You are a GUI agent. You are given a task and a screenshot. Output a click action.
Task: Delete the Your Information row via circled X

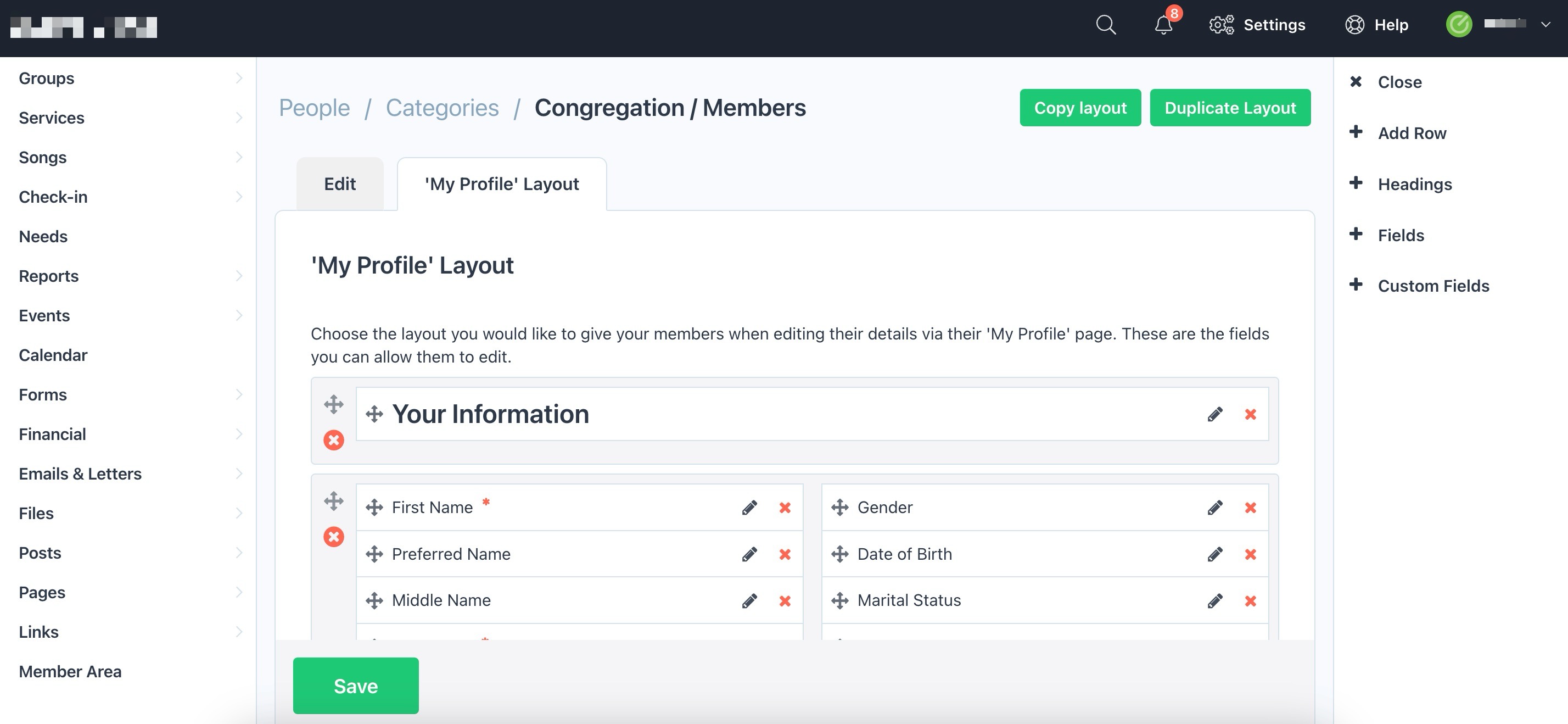pos(333,439)
